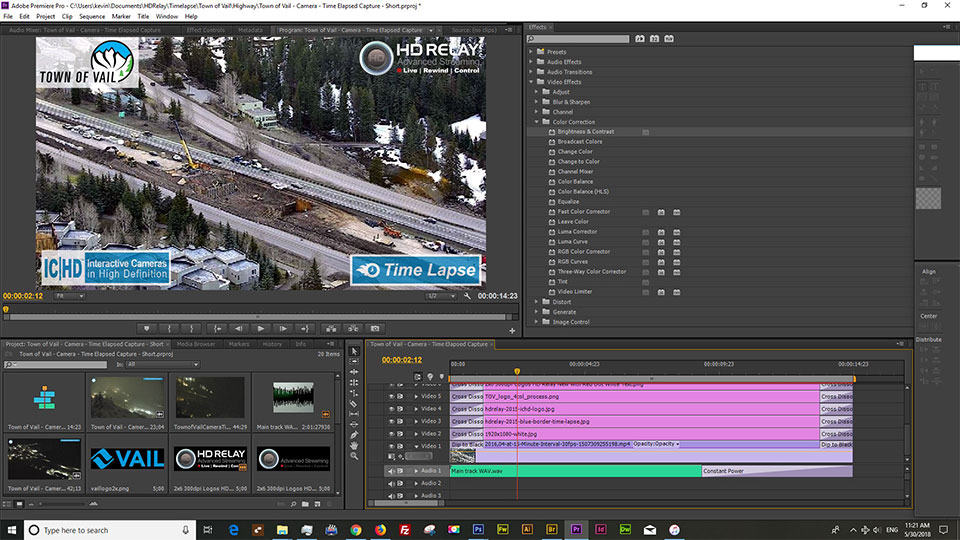Select the Hand tool
The width and height of the screenshot is (960, 540).
pyautogui.click(x=354, y=444)
